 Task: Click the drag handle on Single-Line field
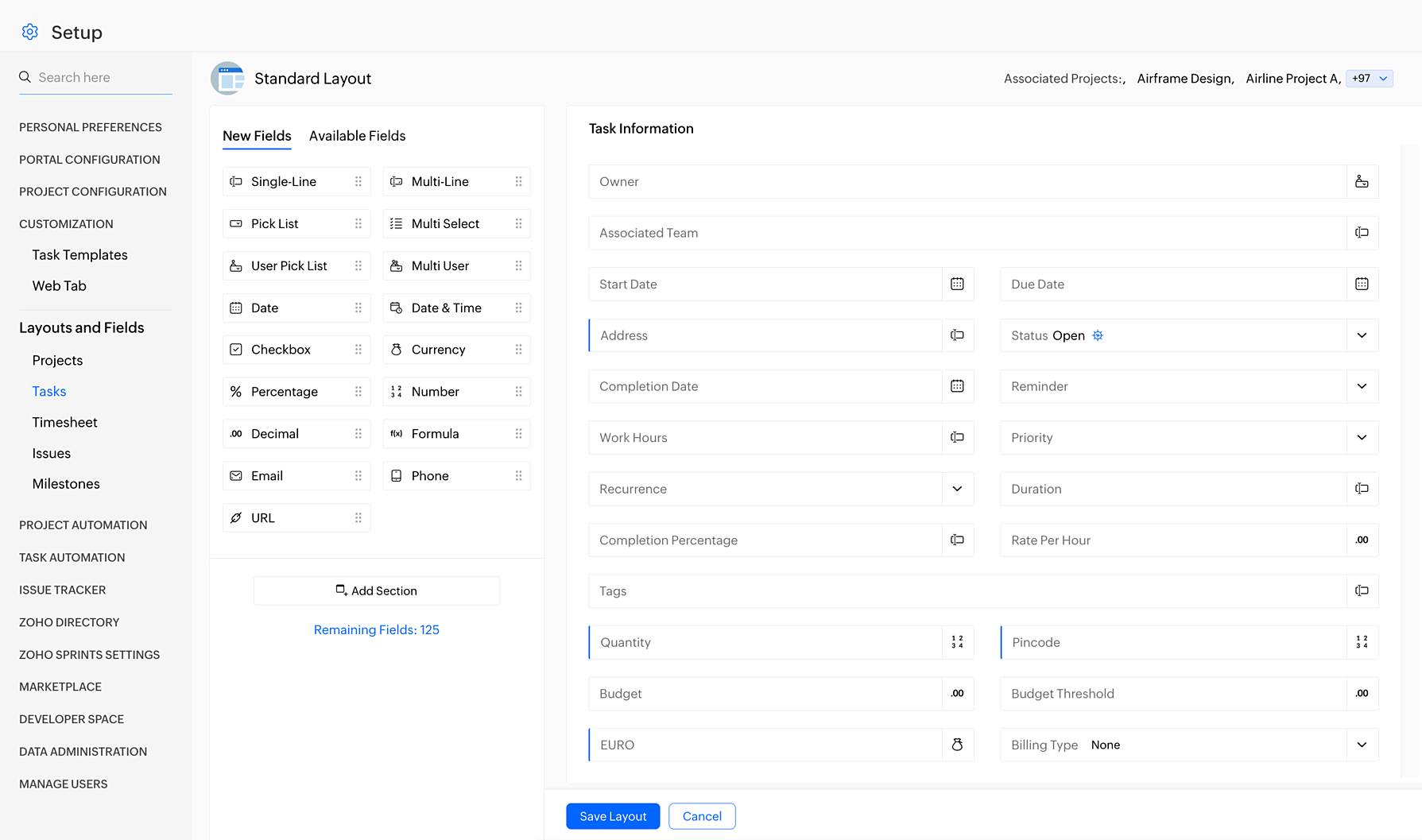pyautogui.click(x=358, y=182)
